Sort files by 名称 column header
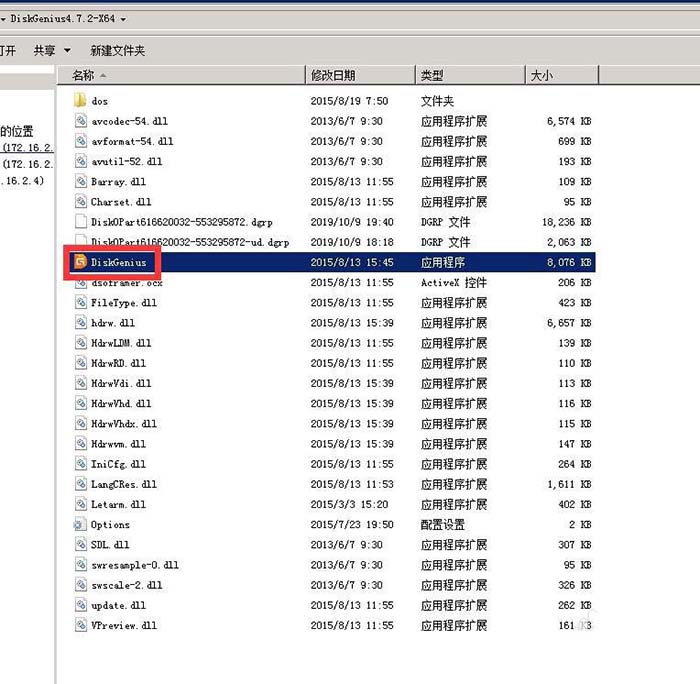This screenshot has height=684, width=700. [181, 75]
